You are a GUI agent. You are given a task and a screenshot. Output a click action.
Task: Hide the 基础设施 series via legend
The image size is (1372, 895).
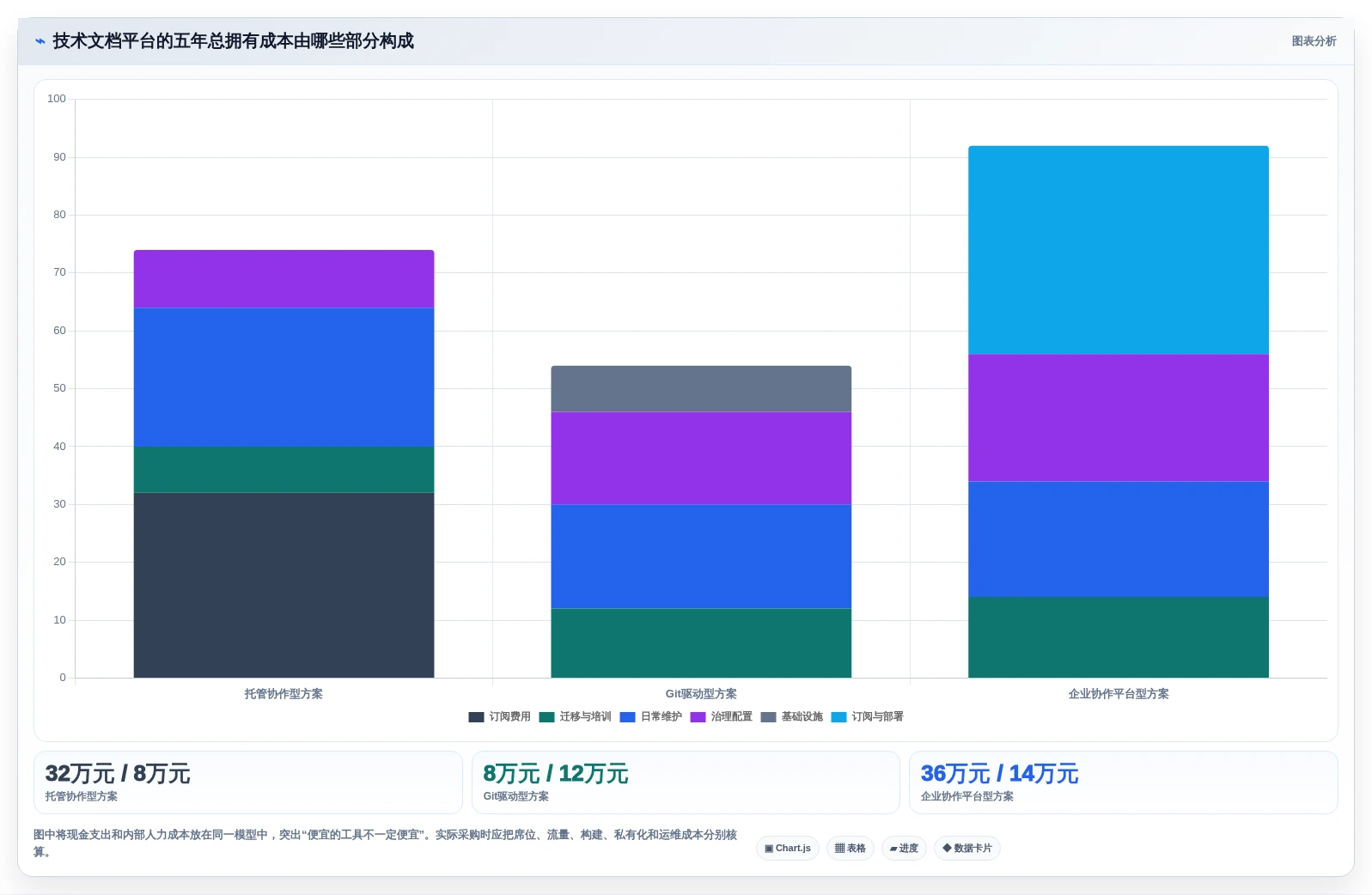tap(792, 717)
